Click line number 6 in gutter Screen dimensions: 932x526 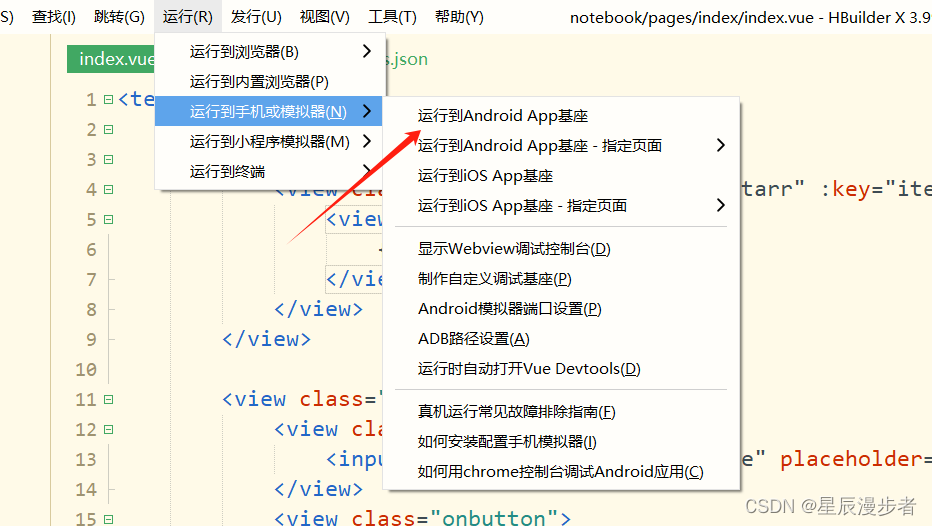click(x=91, y=250)
